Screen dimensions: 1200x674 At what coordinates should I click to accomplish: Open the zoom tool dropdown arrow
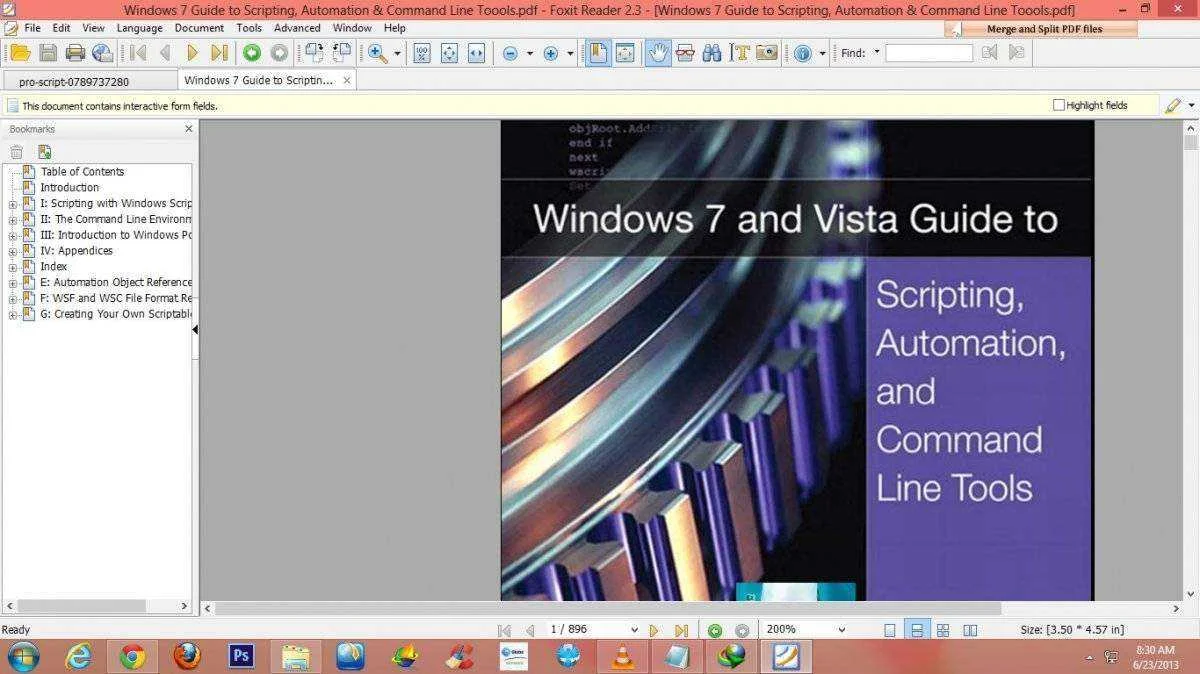(x=397, y=53)
